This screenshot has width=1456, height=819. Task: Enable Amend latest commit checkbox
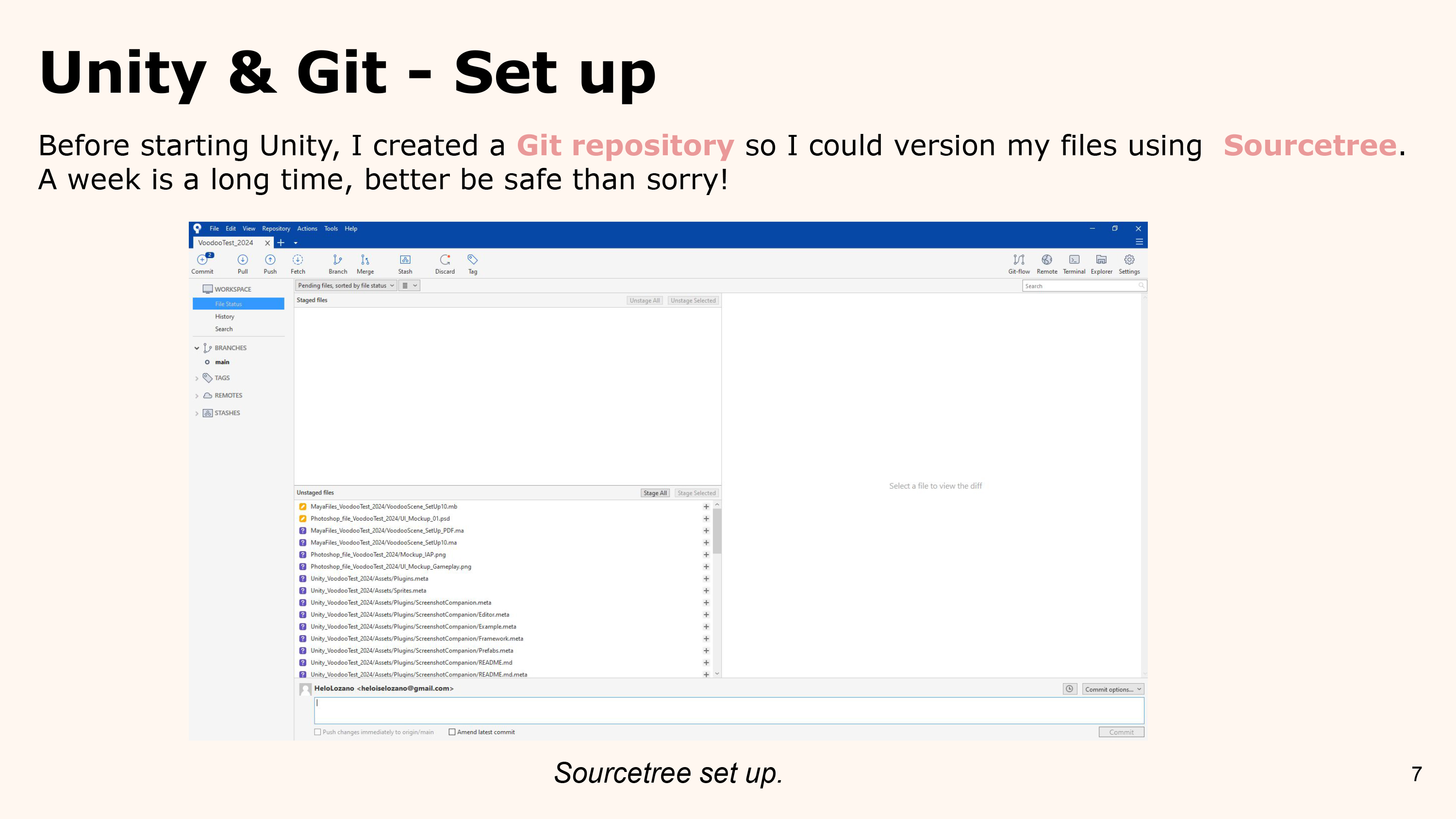(452, 732)
